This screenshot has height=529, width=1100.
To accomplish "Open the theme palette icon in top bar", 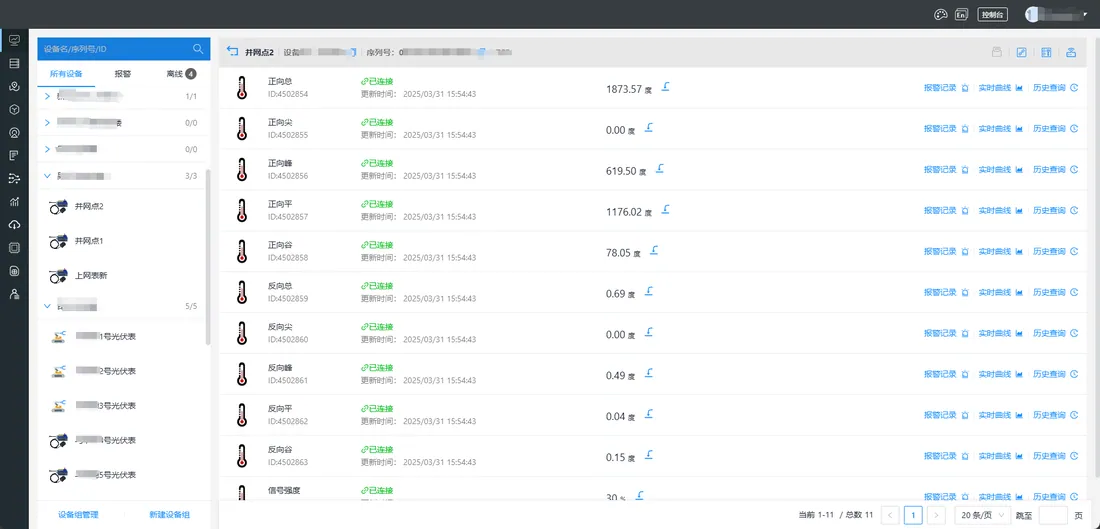I will [941, 15].
